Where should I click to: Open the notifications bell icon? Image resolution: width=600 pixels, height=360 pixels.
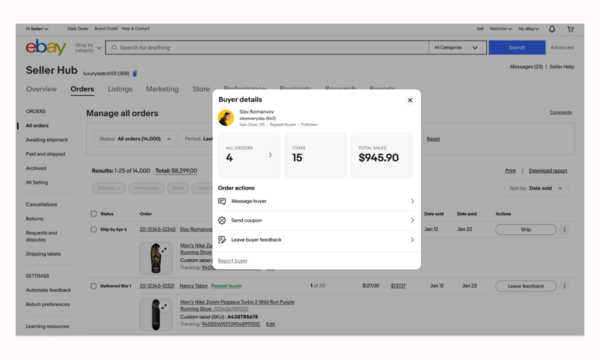[x=552, y=29]
